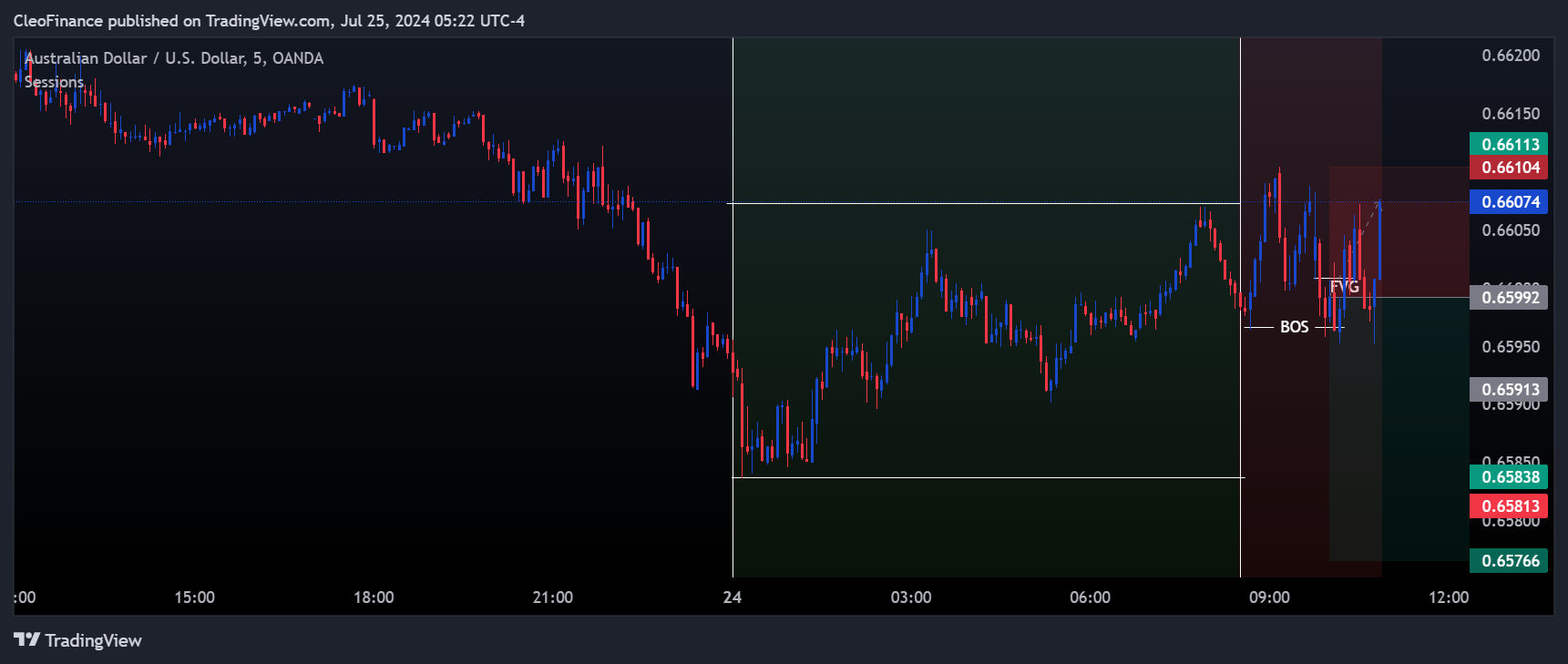Screen dimensions: 1568x664
Task: Click the 0.66050 price scale label
Action: pyautogui.click(x=1511, y=230)
